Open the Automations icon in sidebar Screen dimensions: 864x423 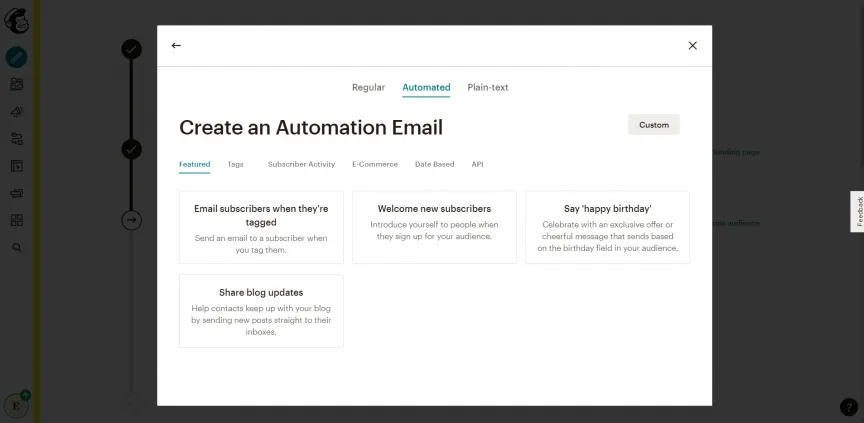17,138
